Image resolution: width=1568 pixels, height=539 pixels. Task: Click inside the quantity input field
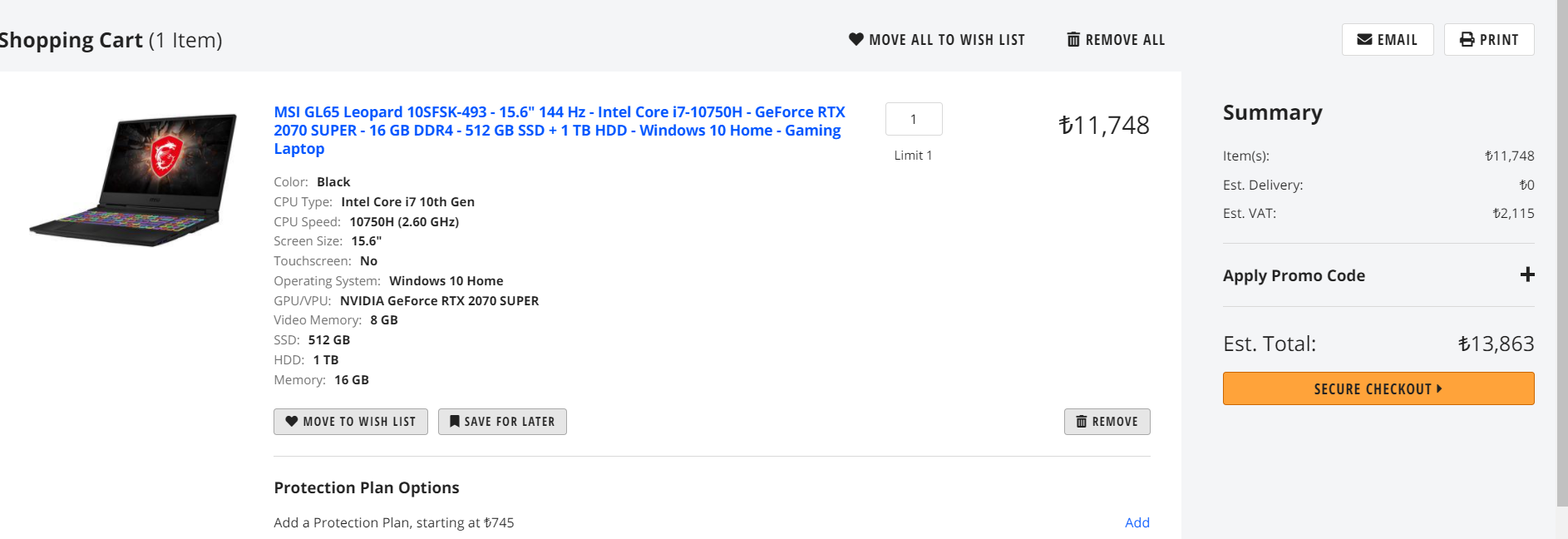click(x=913, y=119)
